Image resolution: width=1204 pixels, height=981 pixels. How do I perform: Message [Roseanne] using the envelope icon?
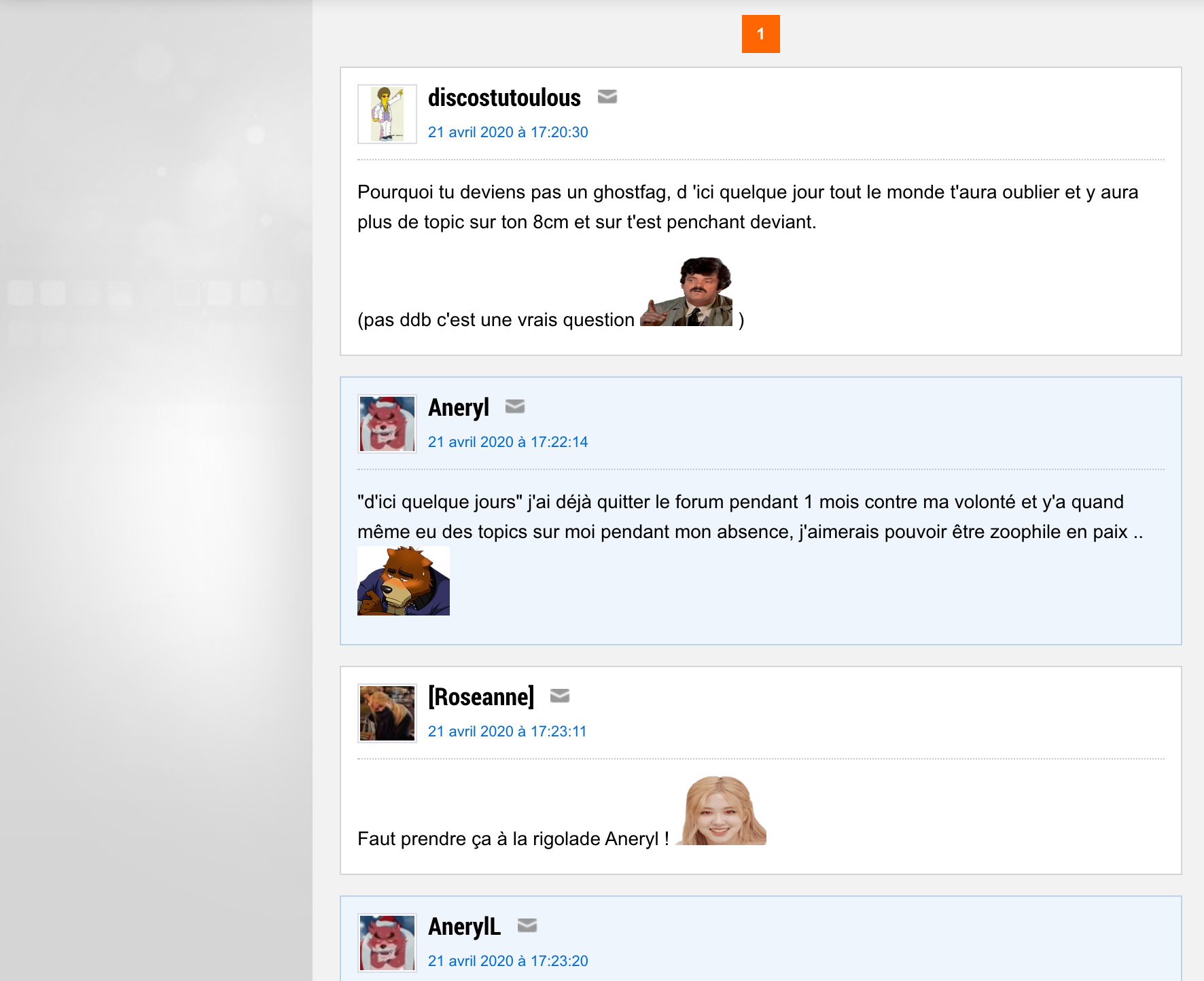pos(560,696)
